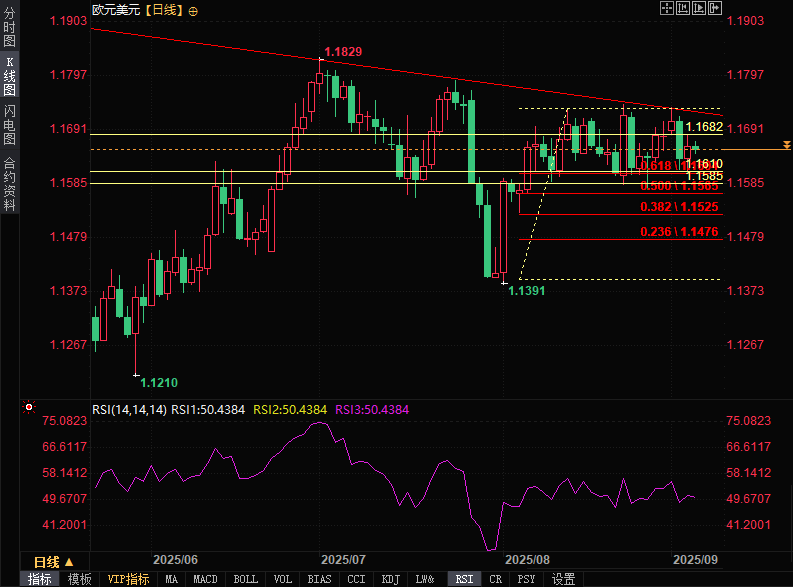Open the 合约资料 side tab
The height and width of the screenshot is (587, 793).
pos(9,184)
